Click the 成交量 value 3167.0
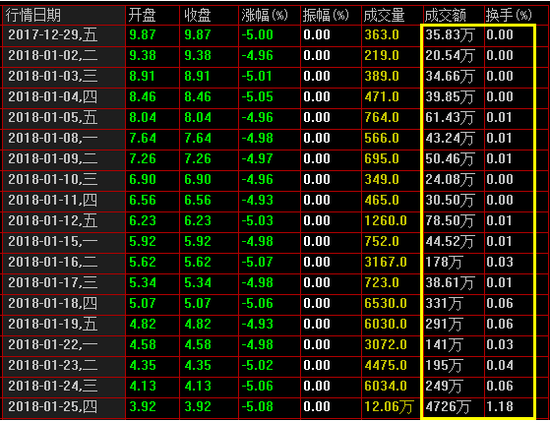The height and width of the screenshot is (421, 550). coord(385,262)
